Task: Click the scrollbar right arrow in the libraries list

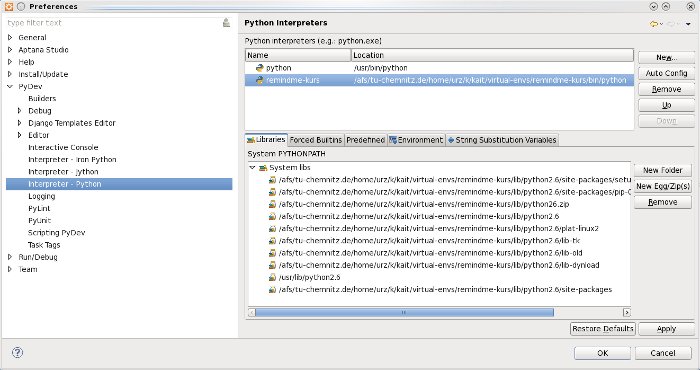Action: click(x=626, y=312)
